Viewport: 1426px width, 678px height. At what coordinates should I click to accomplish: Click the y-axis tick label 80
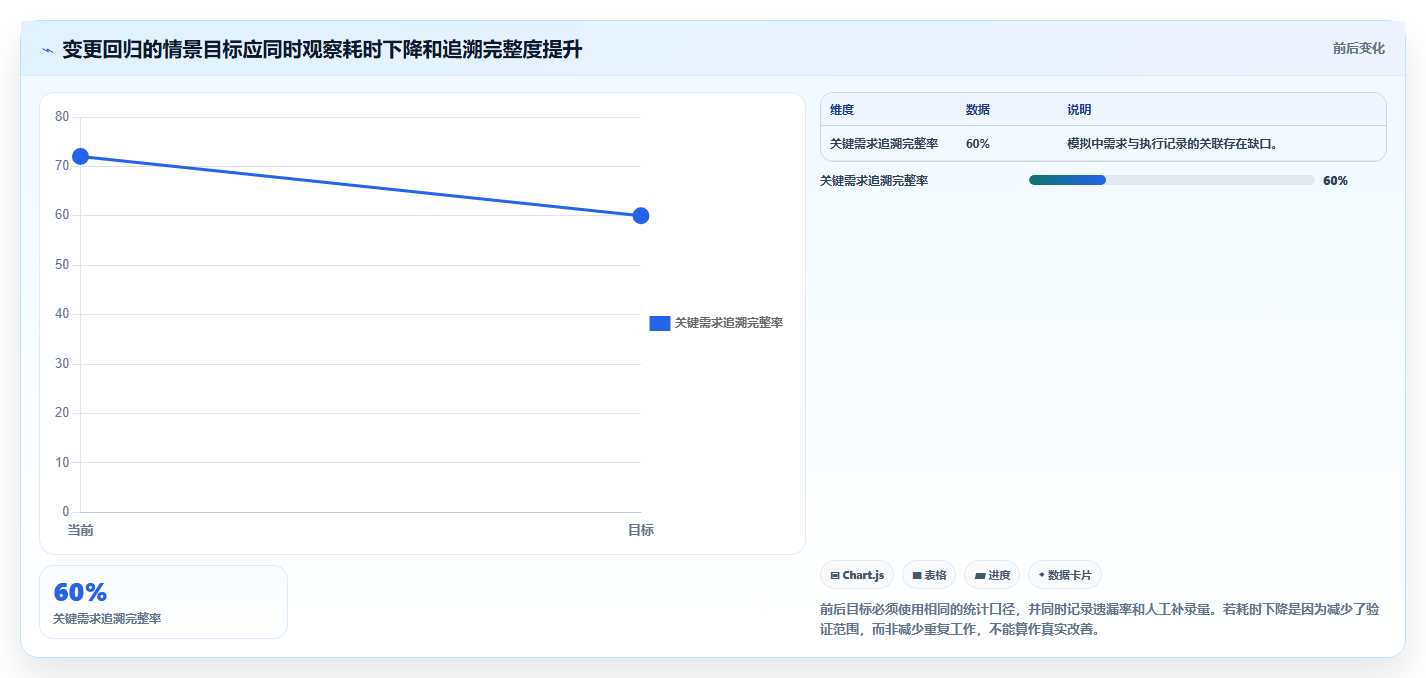click(x=62, y=117)
